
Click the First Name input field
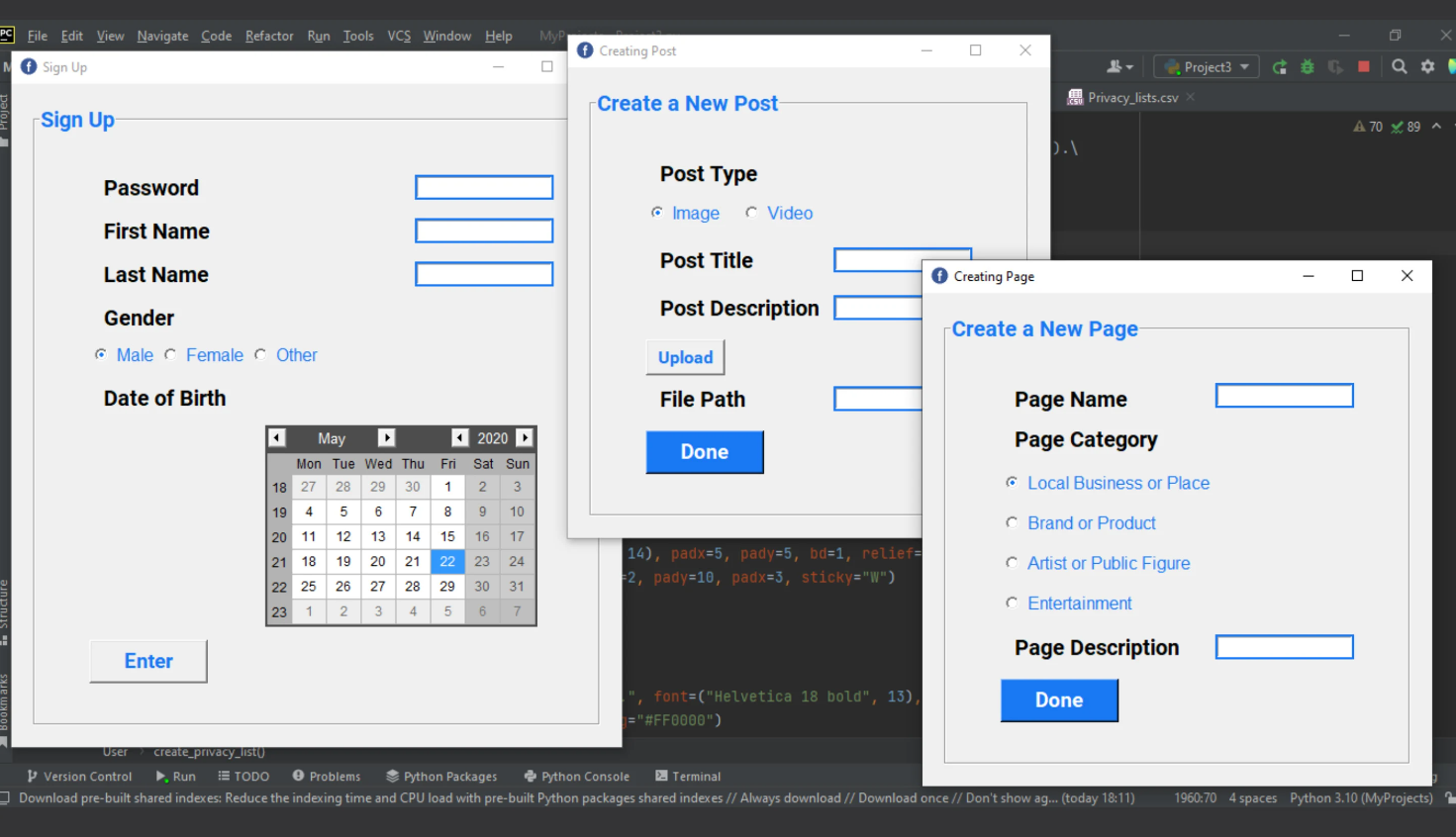click(x=484, y=231)
